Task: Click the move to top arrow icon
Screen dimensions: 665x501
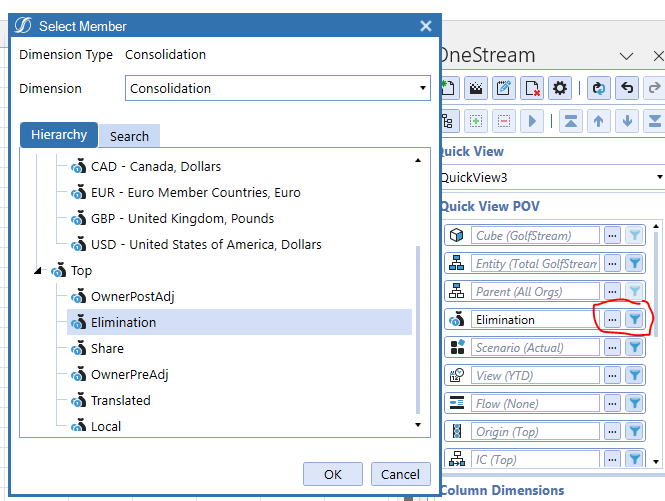Action: click(570, 121)
